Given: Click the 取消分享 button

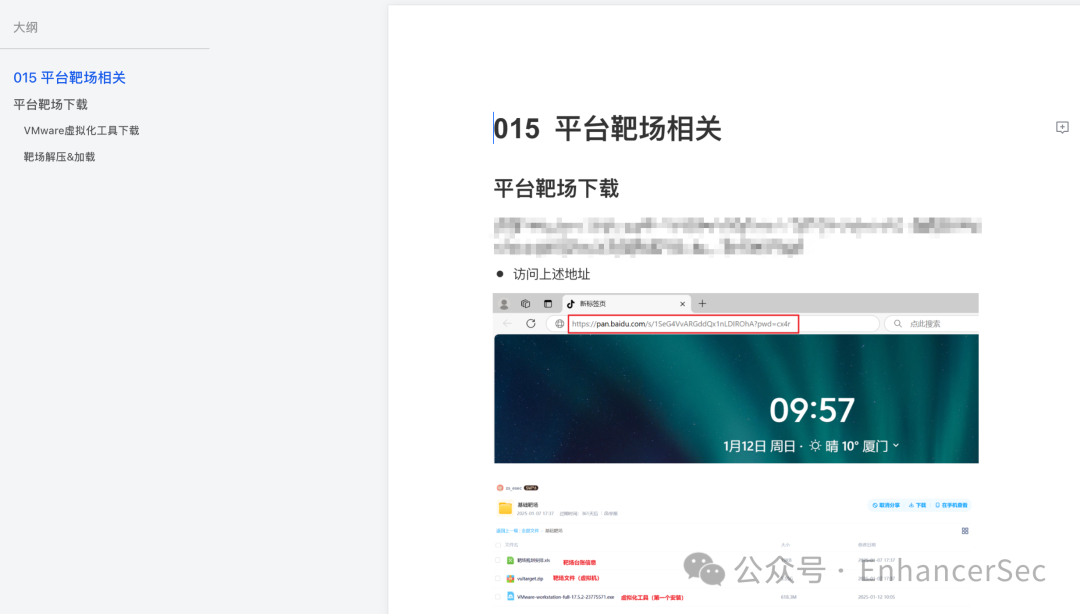Looking at the screenshot, I should (886, 505).
